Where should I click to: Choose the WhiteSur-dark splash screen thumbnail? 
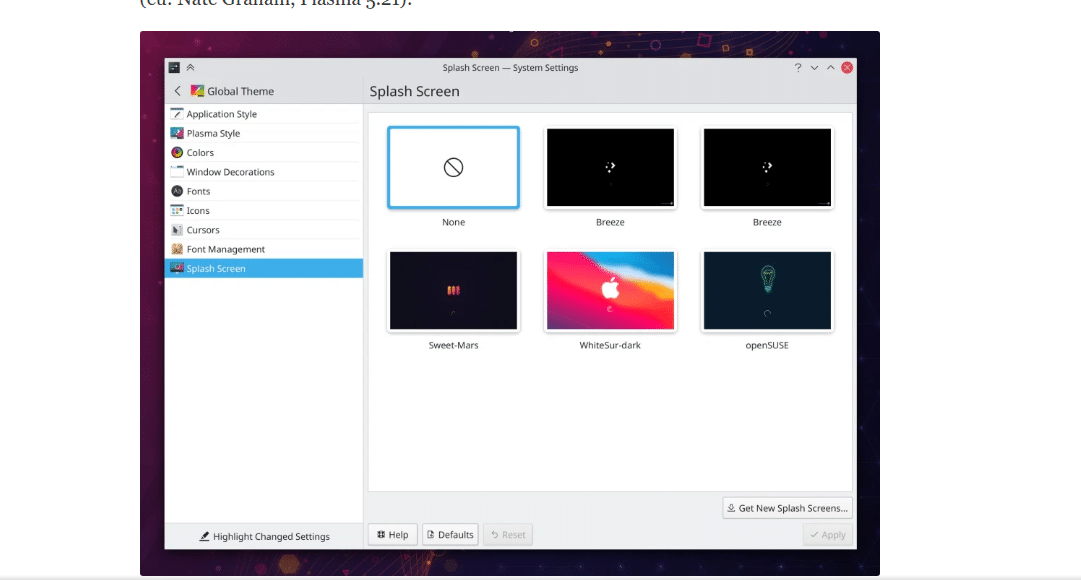point(610,290)
